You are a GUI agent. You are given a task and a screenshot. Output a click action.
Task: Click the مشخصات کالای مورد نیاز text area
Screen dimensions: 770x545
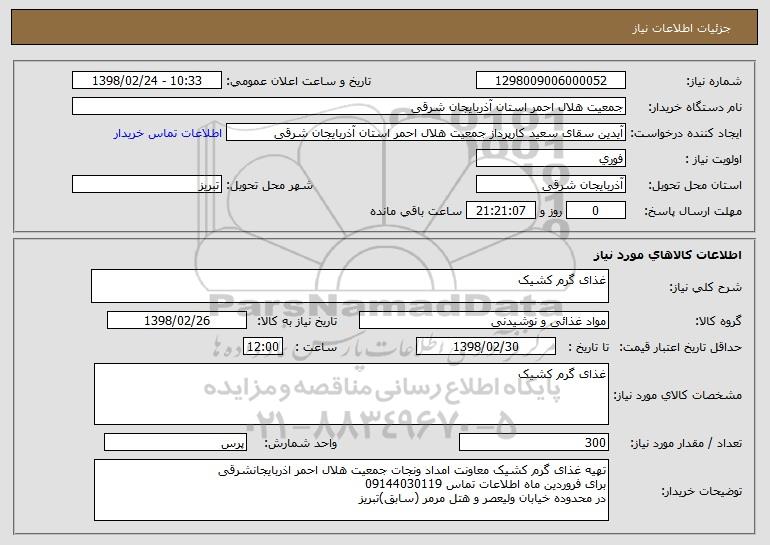351,394
